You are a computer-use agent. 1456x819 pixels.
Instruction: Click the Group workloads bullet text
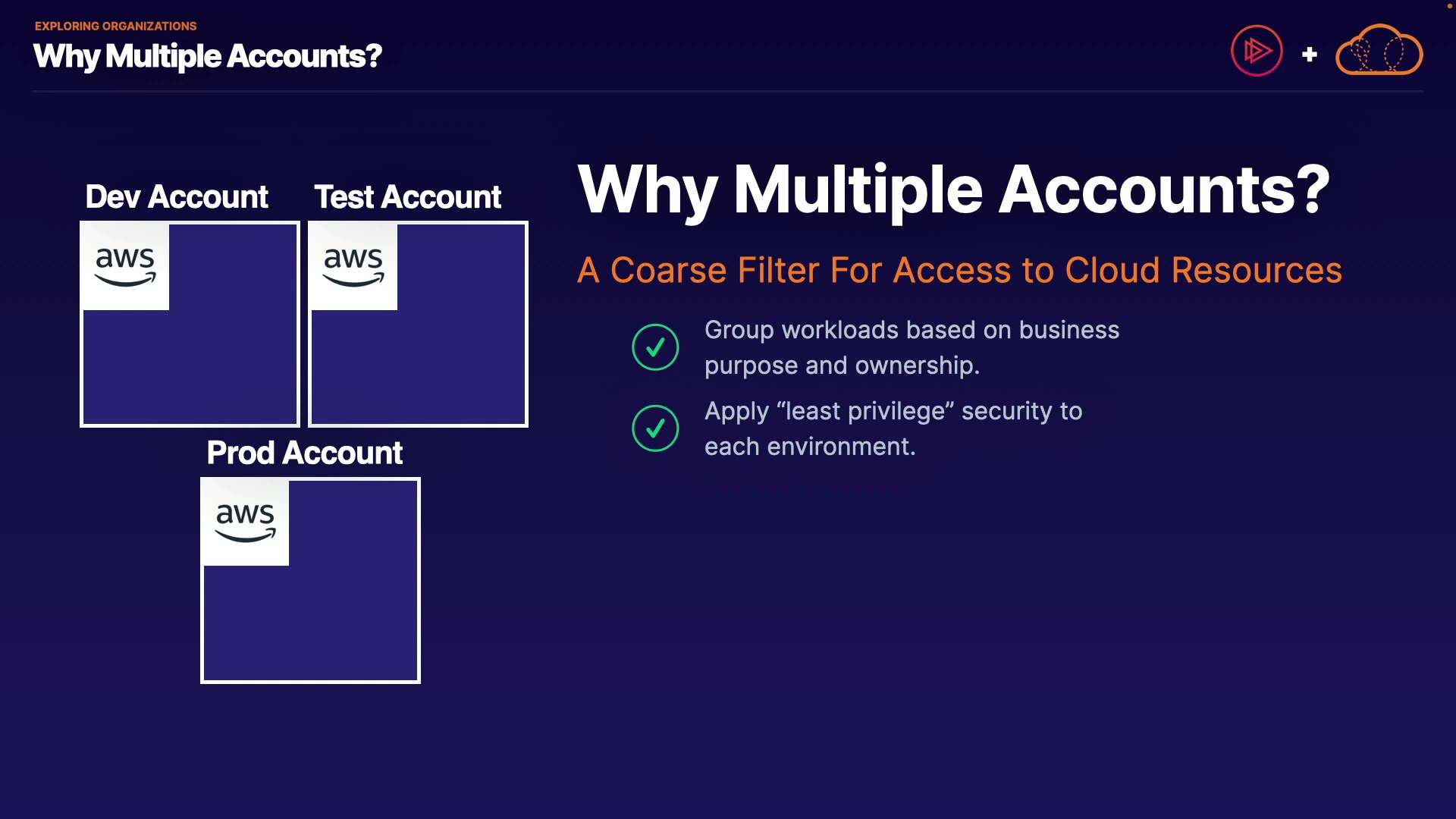(x=911, y=347)
